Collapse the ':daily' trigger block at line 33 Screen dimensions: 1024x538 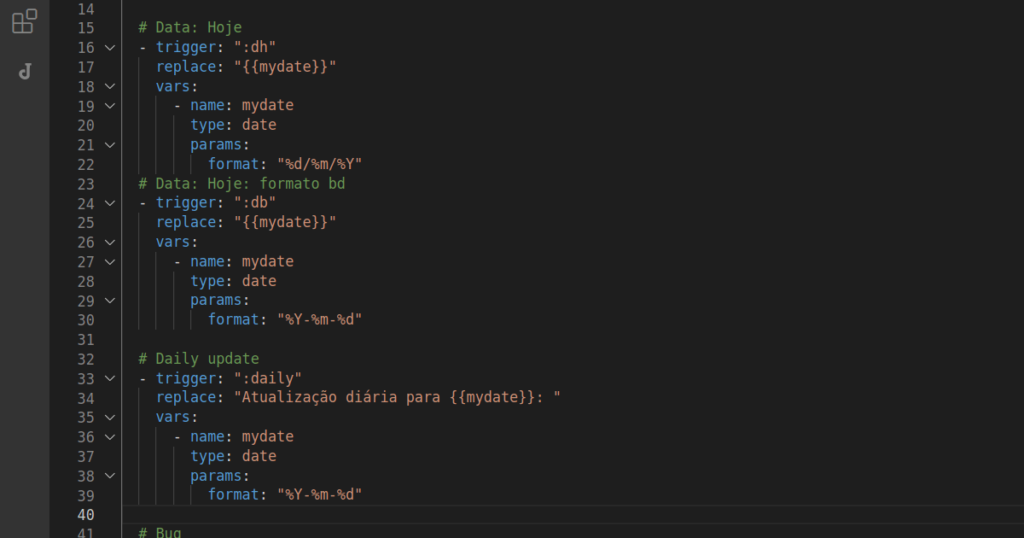point(109,379)
